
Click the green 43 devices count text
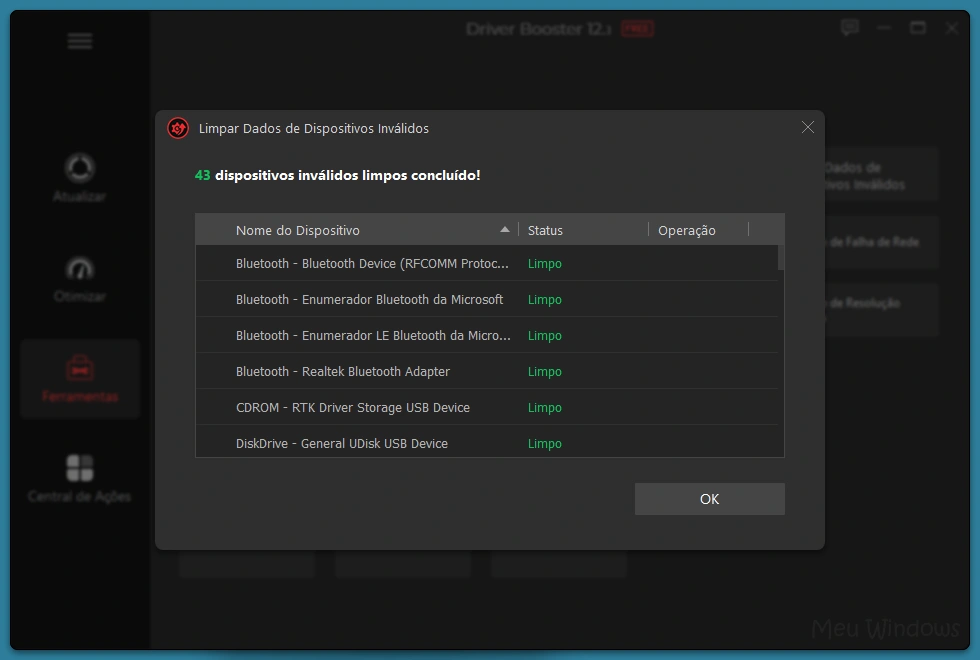pos(202,173)
